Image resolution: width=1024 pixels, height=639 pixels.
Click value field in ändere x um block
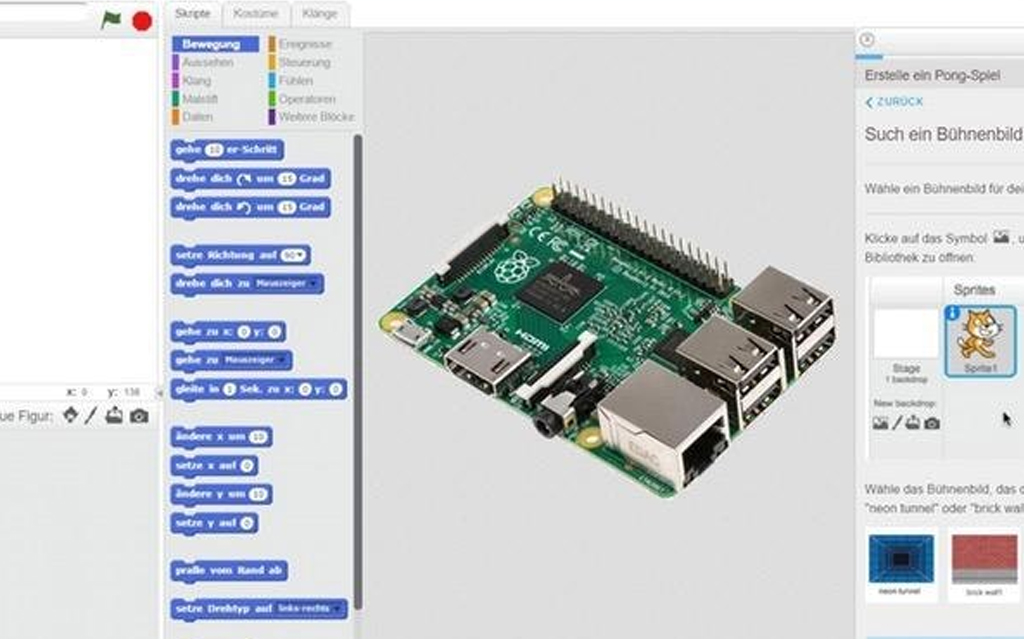tap(259, 437)
